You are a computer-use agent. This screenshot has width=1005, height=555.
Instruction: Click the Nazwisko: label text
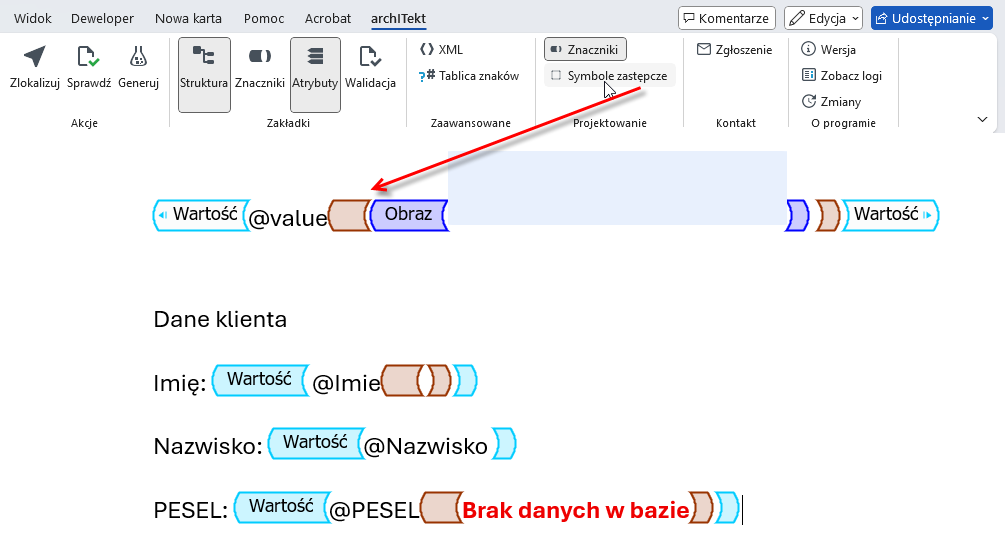(x=208, y=446)
